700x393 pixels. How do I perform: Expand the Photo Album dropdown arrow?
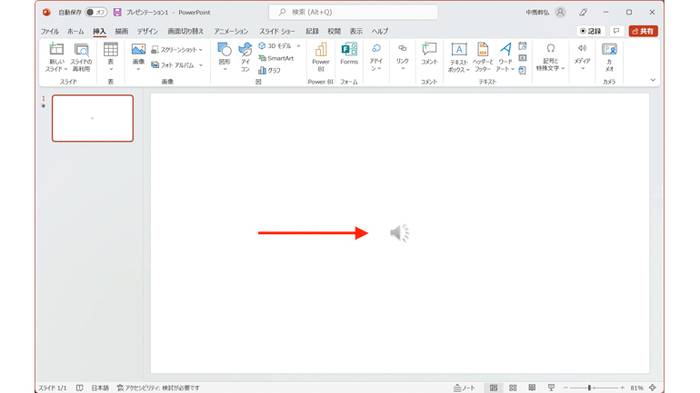[x=201, y=65]
